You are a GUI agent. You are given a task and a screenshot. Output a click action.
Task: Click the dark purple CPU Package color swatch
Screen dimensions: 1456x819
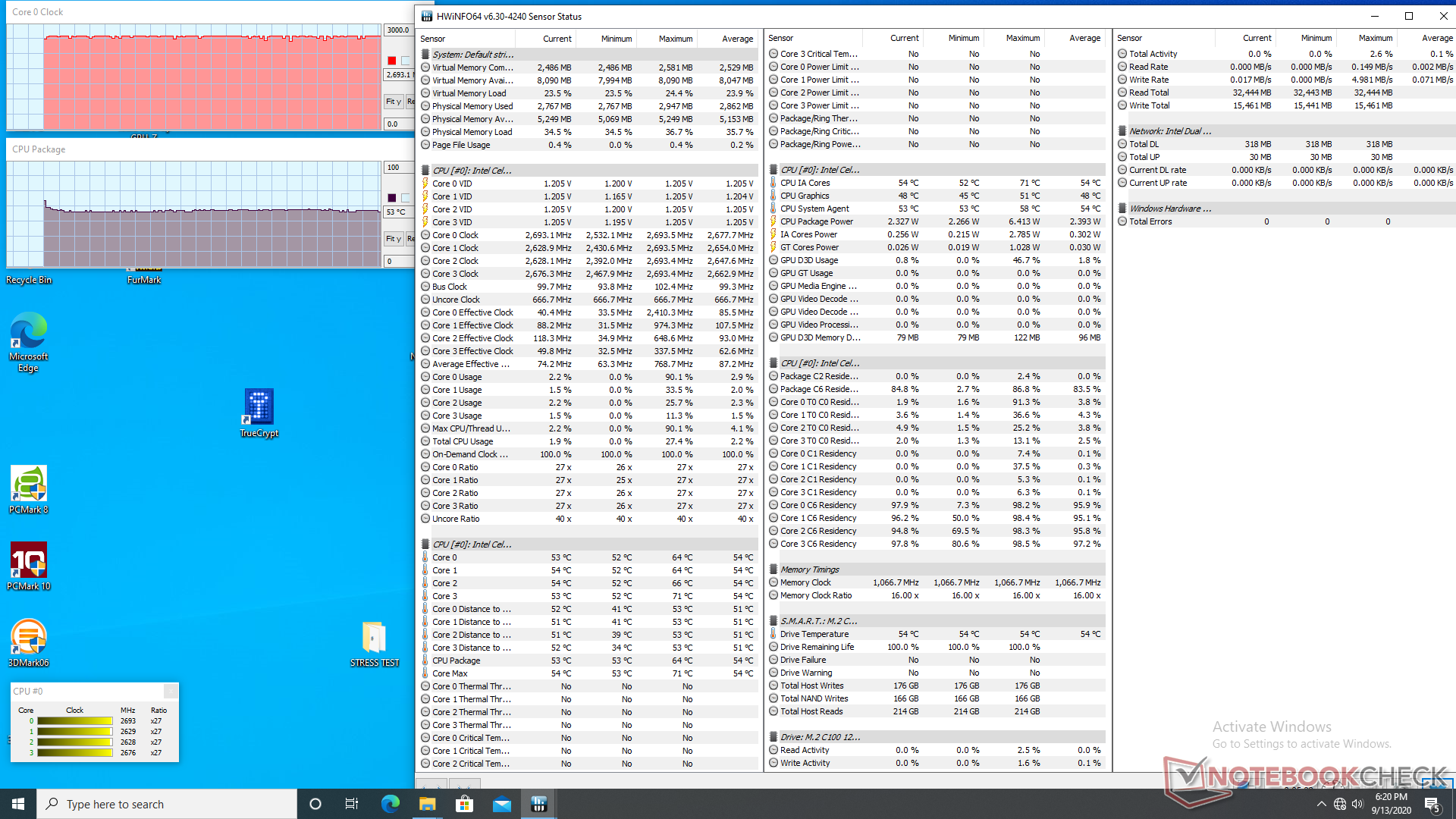click(391, 198)
